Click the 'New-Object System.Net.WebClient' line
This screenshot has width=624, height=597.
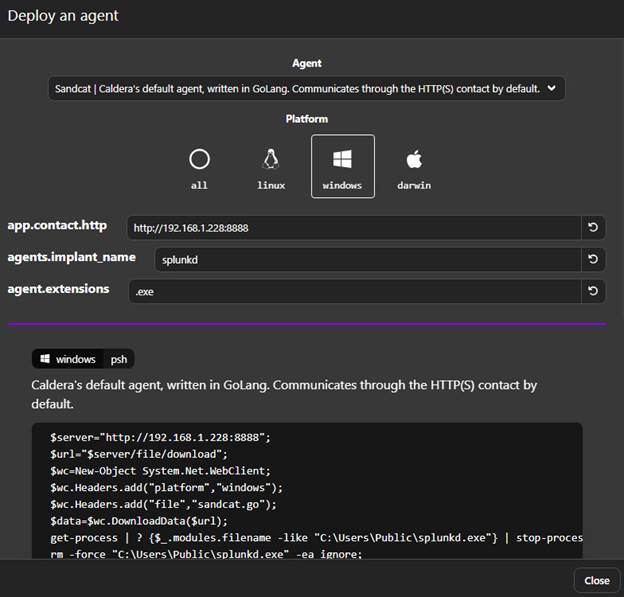pyautogui.click(x=160, y=471)
